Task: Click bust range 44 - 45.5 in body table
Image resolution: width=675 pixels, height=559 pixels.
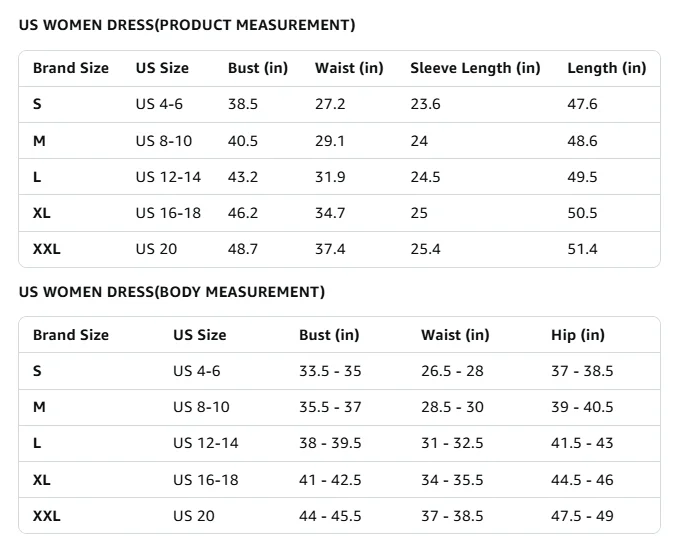Action: click(330, 516)
